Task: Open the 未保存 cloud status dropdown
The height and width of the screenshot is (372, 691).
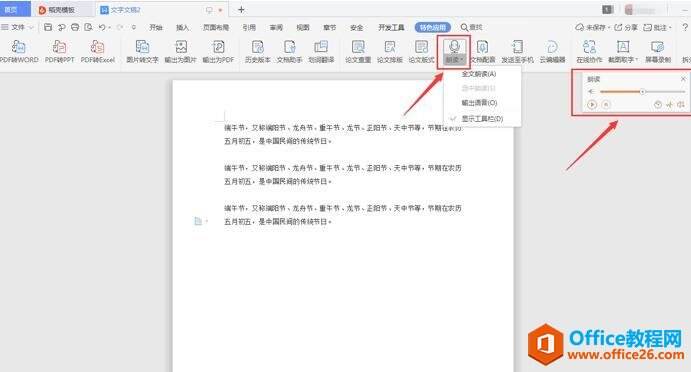Action: (593, 27)
